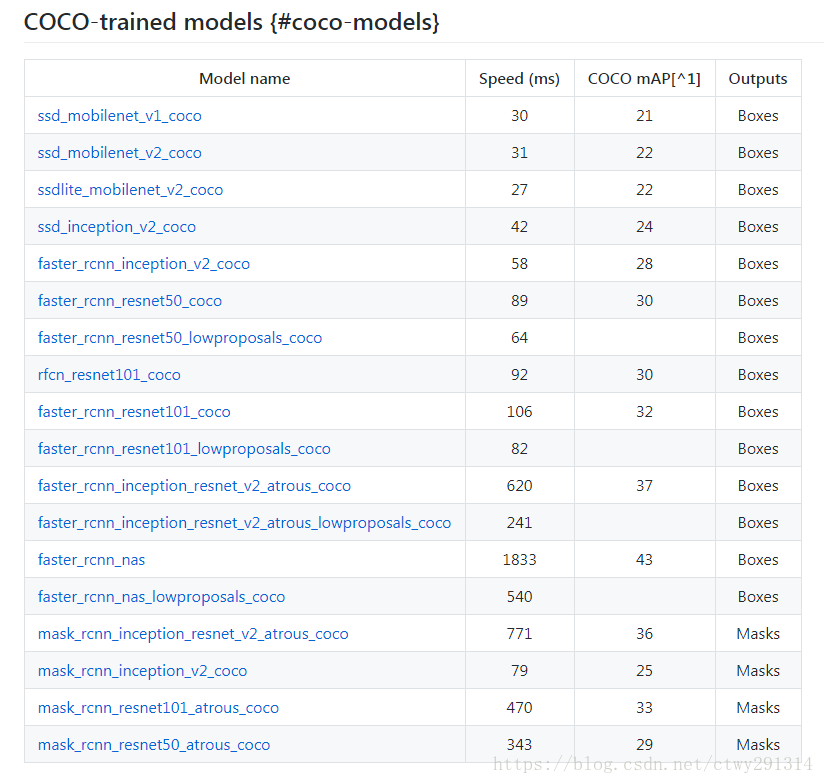Open the mask_rcnn_inception_v2_coco link

[x=142, y=672]
